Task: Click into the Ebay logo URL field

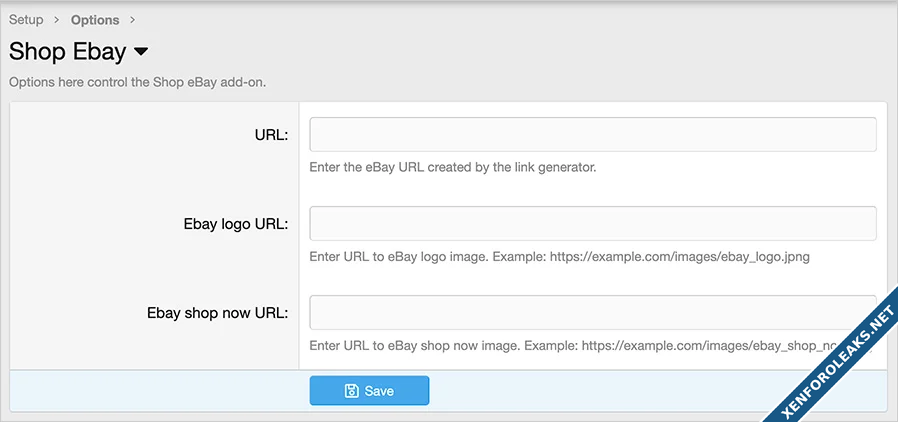Action: point(592,223)
